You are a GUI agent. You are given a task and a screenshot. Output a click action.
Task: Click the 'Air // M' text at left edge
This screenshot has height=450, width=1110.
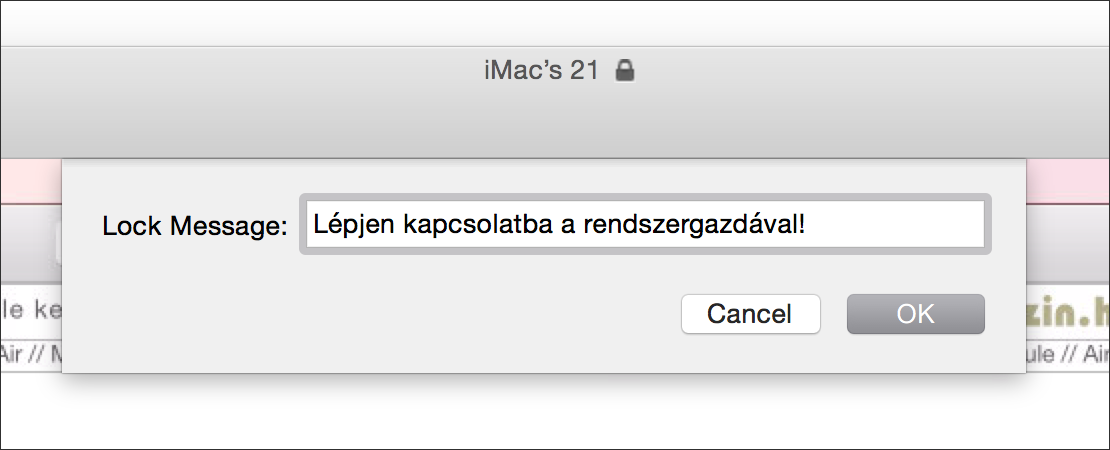pos(31,353)
